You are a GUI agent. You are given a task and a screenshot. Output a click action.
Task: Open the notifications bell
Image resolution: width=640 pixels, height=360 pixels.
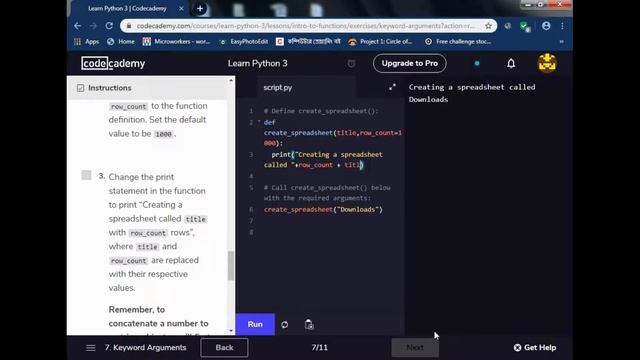click(x=511, y=63)
